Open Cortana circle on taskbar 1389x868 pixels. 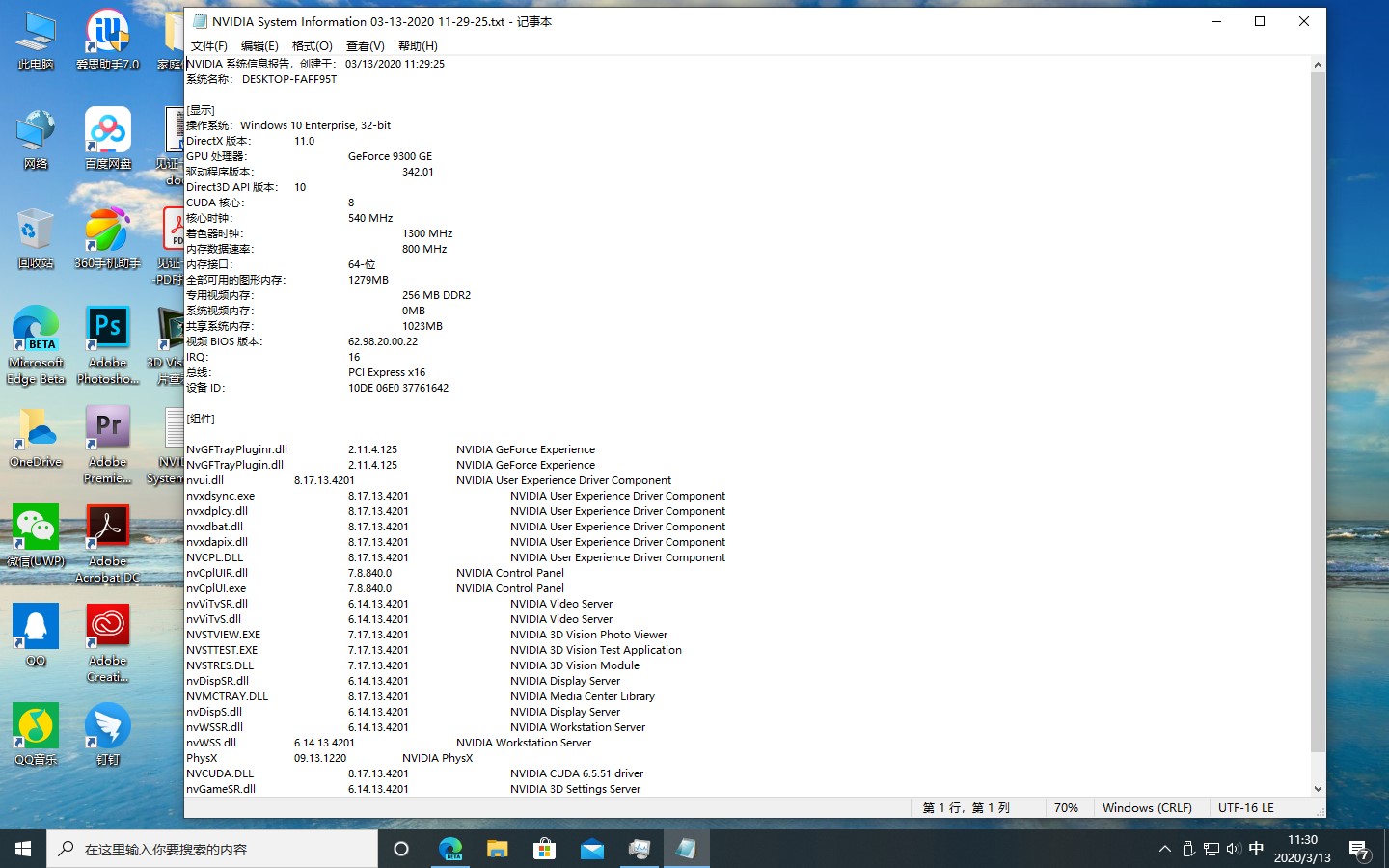[x=401, y=849]
